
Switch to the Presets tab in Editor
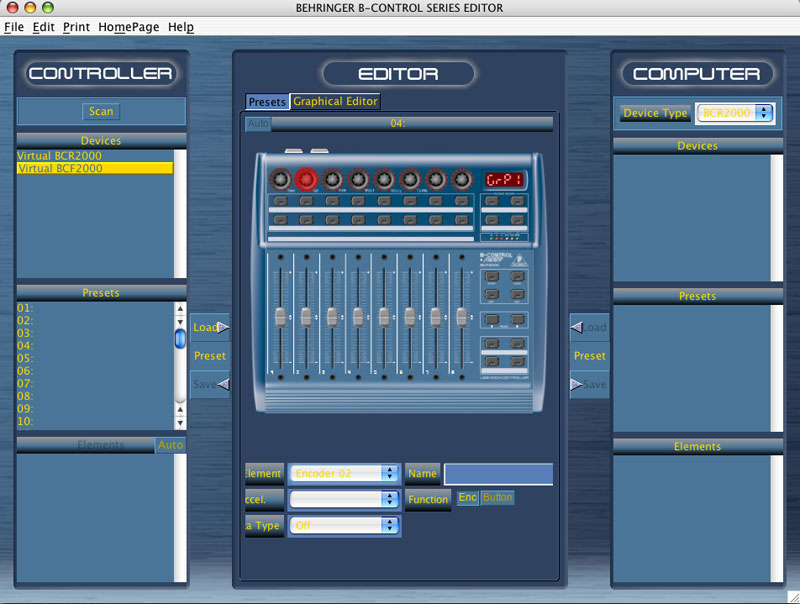[x=267, y=102]
